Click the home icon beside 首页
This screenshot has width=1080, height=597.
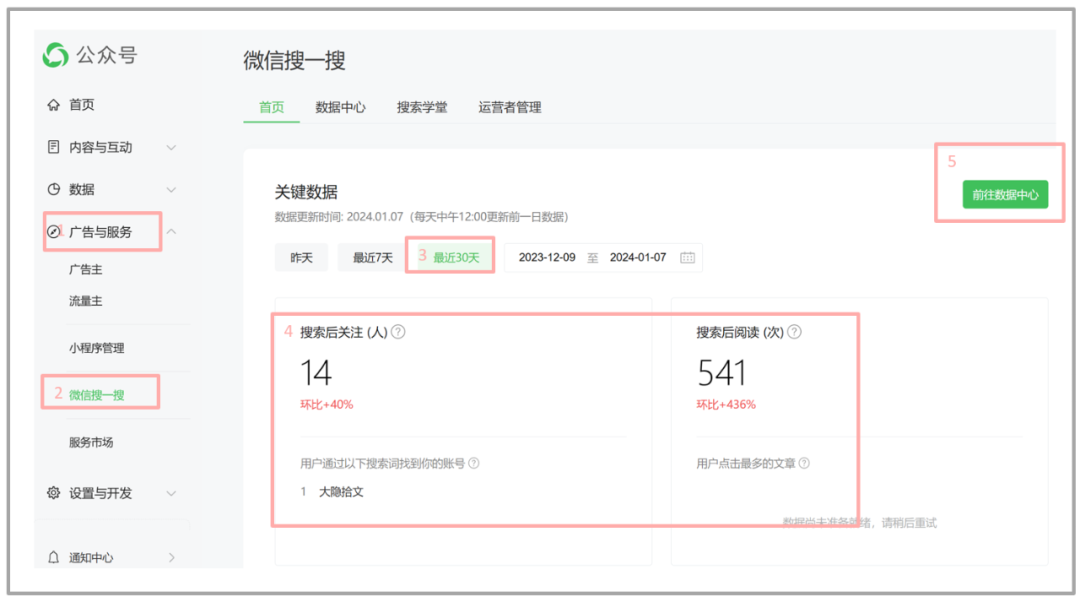pyautogui.click(x=53, y=105)
